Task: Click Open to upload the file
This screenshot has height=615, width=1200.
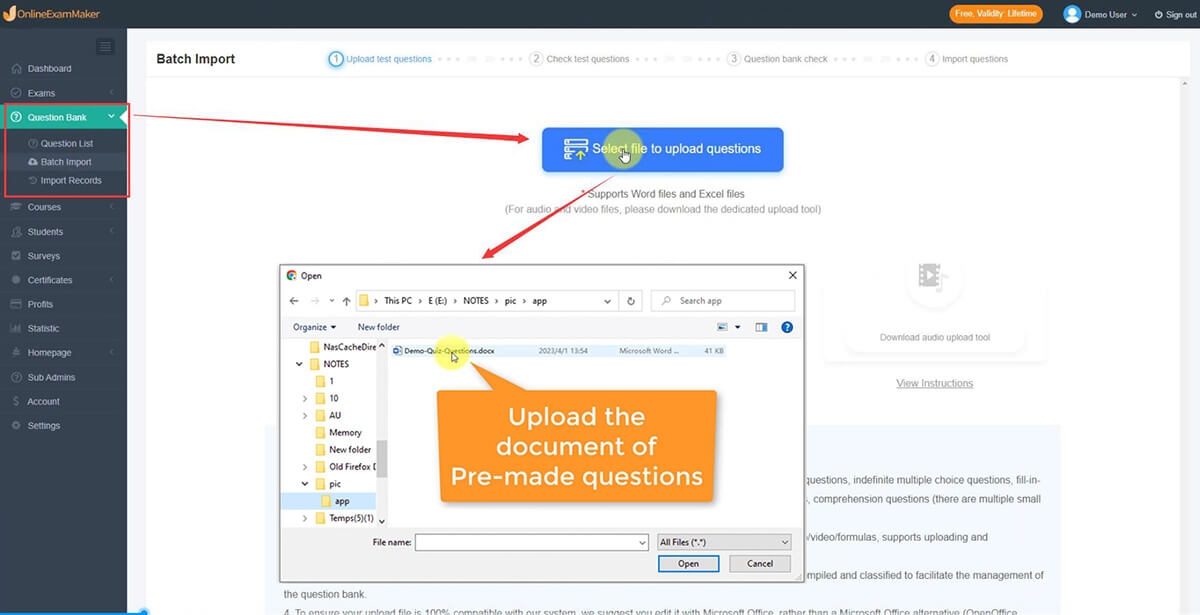Action: 688,564
